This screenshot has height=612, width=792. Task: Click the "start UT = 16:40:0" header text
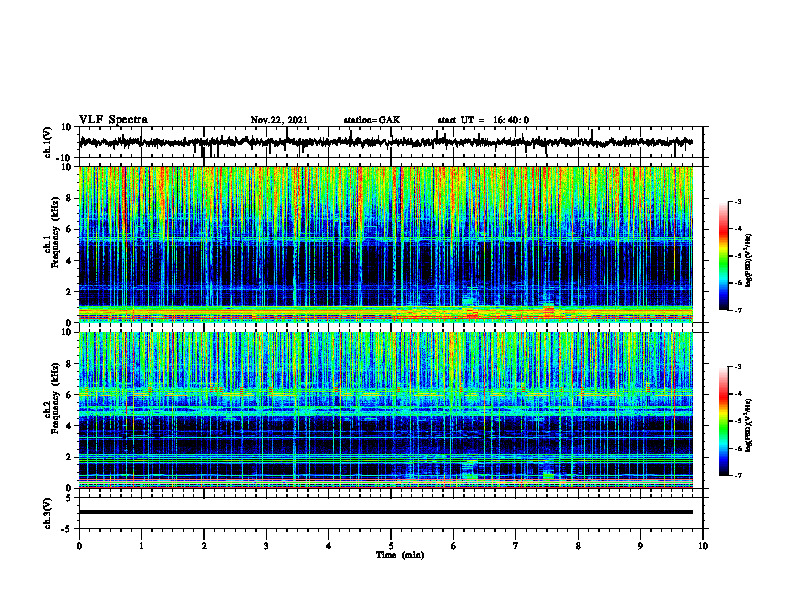click(x=483, y=120)
